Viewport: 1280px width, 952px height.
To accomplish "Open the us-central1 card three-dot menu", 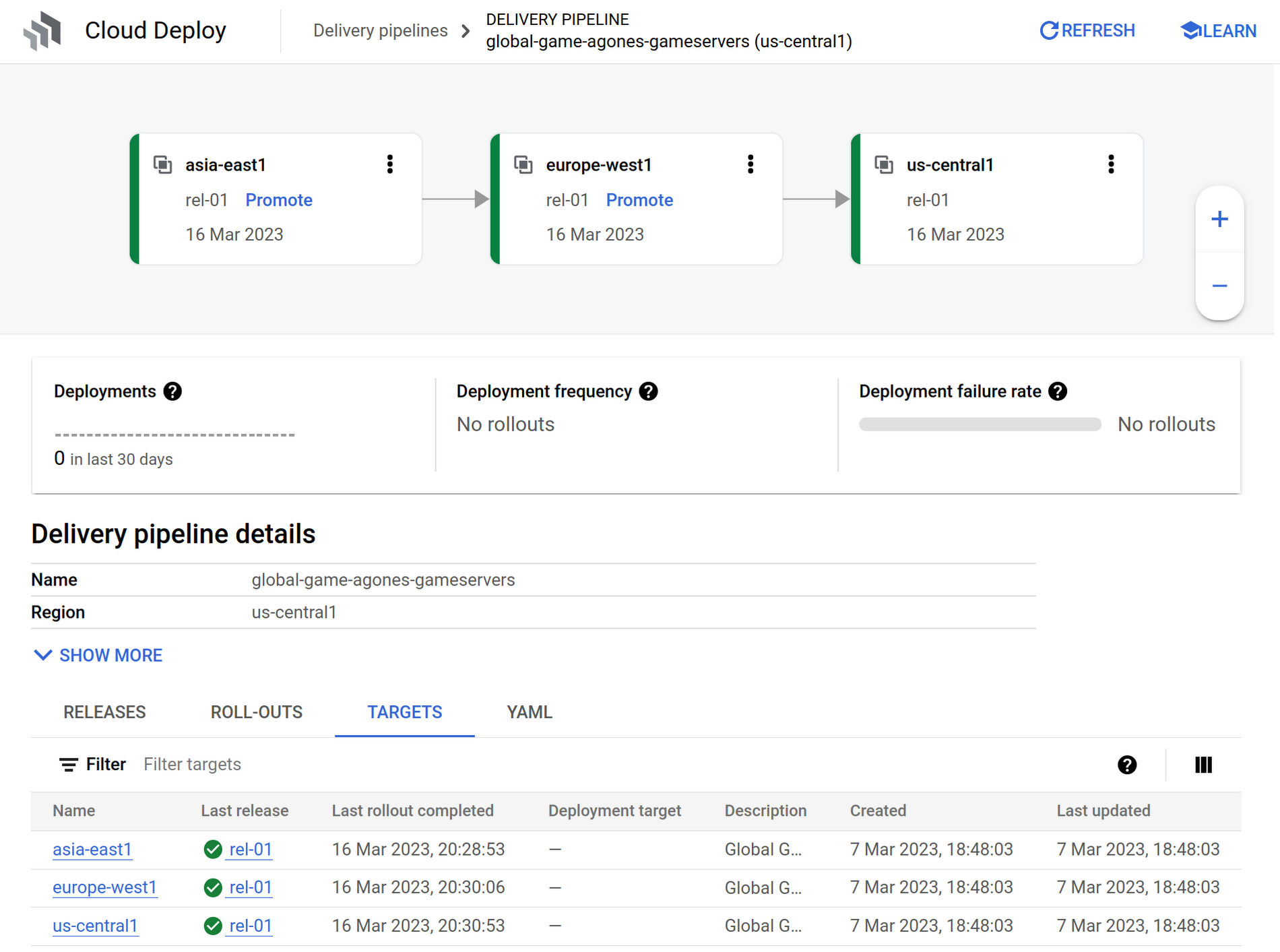I will pyautogui.click(x=1111, y=164).
